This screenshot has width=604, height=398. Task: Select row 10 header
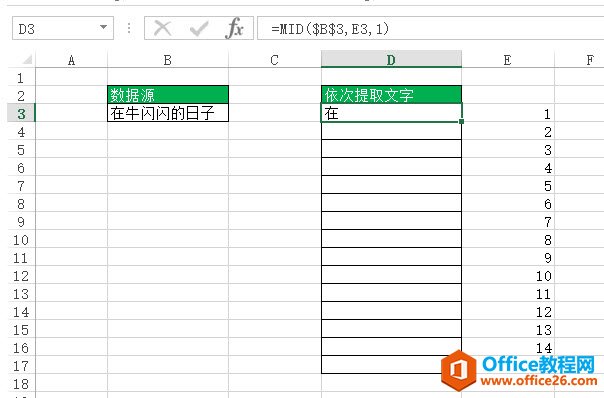[21, 240]
